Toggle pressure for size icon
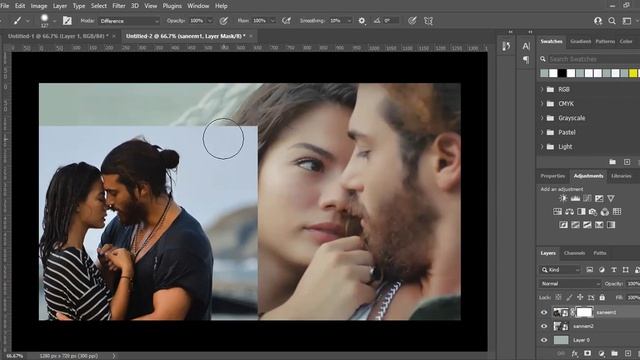Screen dimensions: 640x360 412,20
